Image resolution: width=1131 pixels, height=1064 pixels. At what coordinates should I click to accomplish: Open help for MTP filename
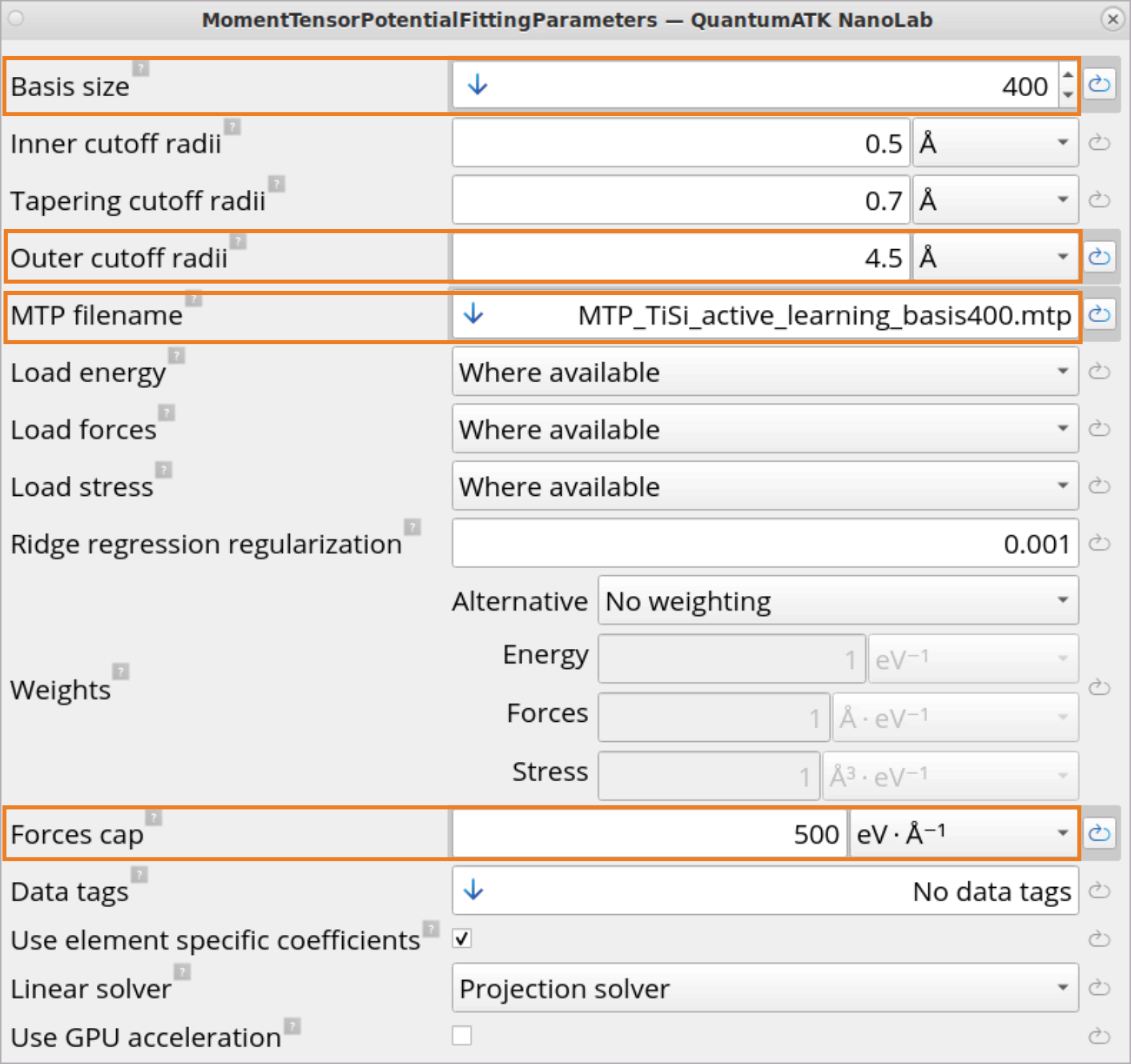[x=194, y=298]
